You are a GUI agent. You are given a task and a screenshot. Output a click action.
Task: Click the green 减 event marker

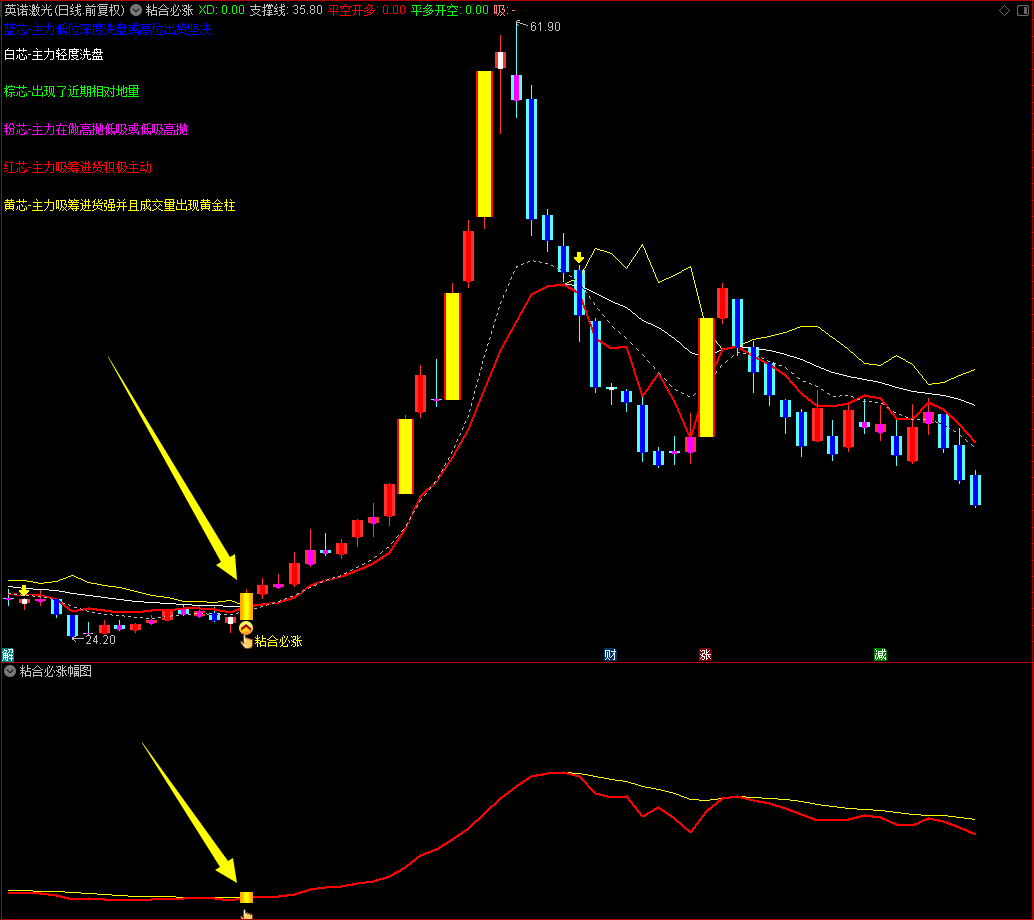[880, 654]
